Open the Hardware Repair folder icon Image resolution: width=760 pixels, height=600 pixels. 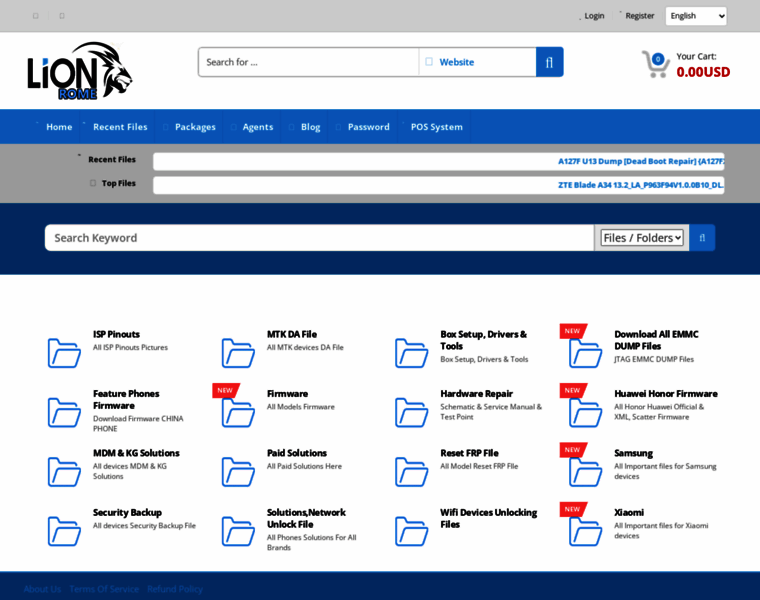pyautogui.click(x=411, y=411)
